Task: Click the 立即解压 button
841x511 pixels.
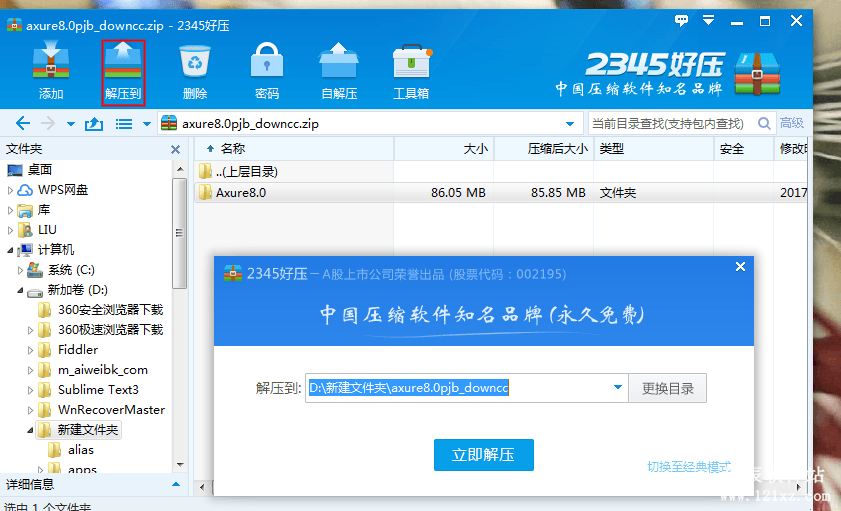Action: pyautogui.click(x=484, y=455)
